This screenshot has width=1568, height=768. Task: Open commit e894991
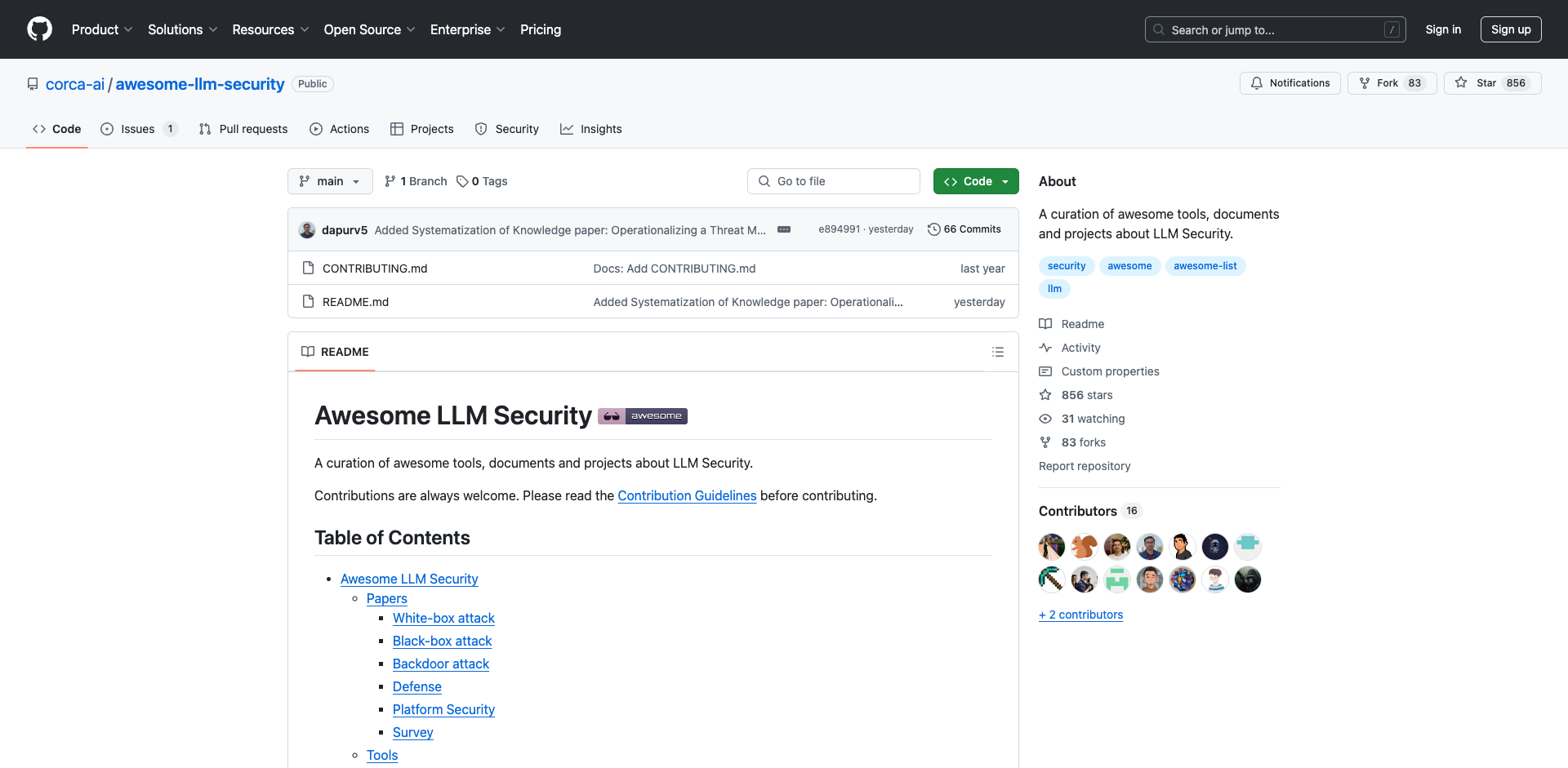[x=840, y=229]
